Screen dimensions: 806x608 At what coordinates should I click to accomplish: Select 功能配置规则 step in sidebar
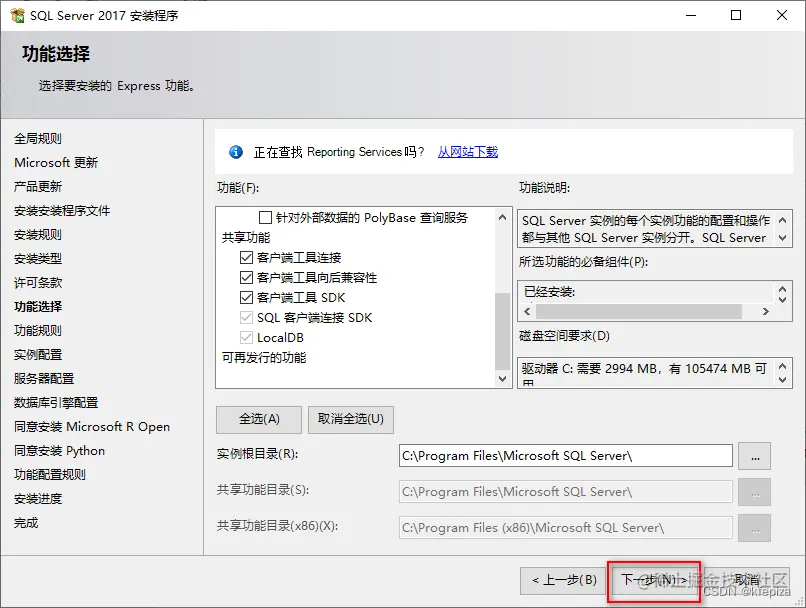pos(50,475)
